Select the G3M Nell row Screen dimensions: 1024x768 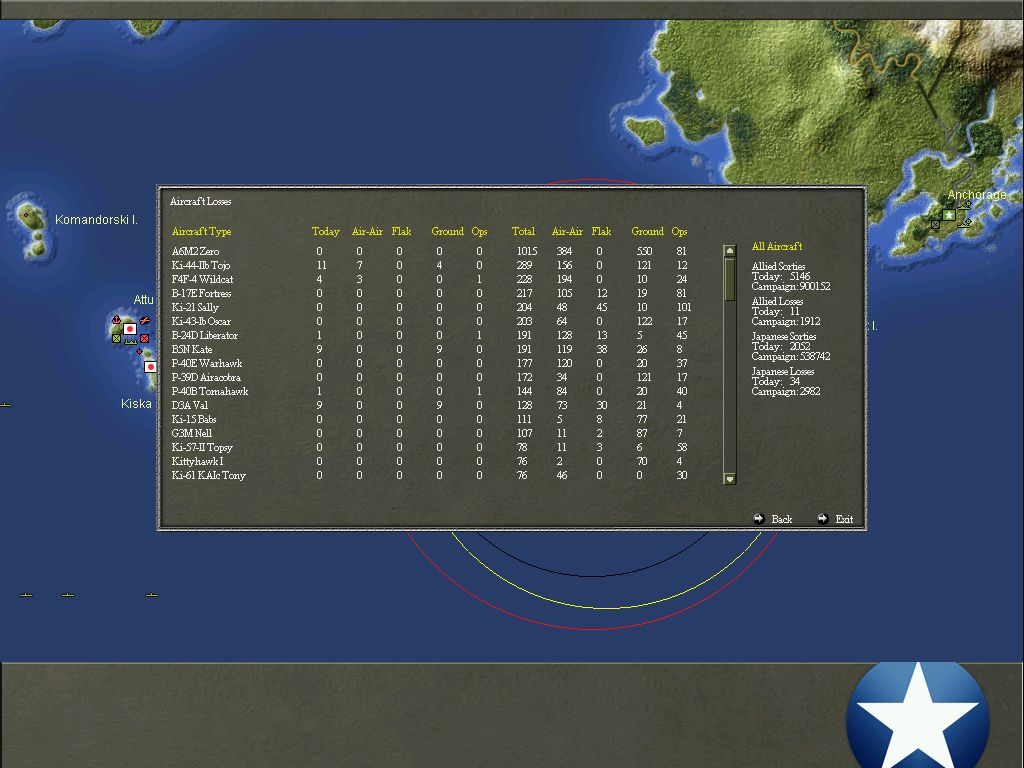tap(431, 433)
